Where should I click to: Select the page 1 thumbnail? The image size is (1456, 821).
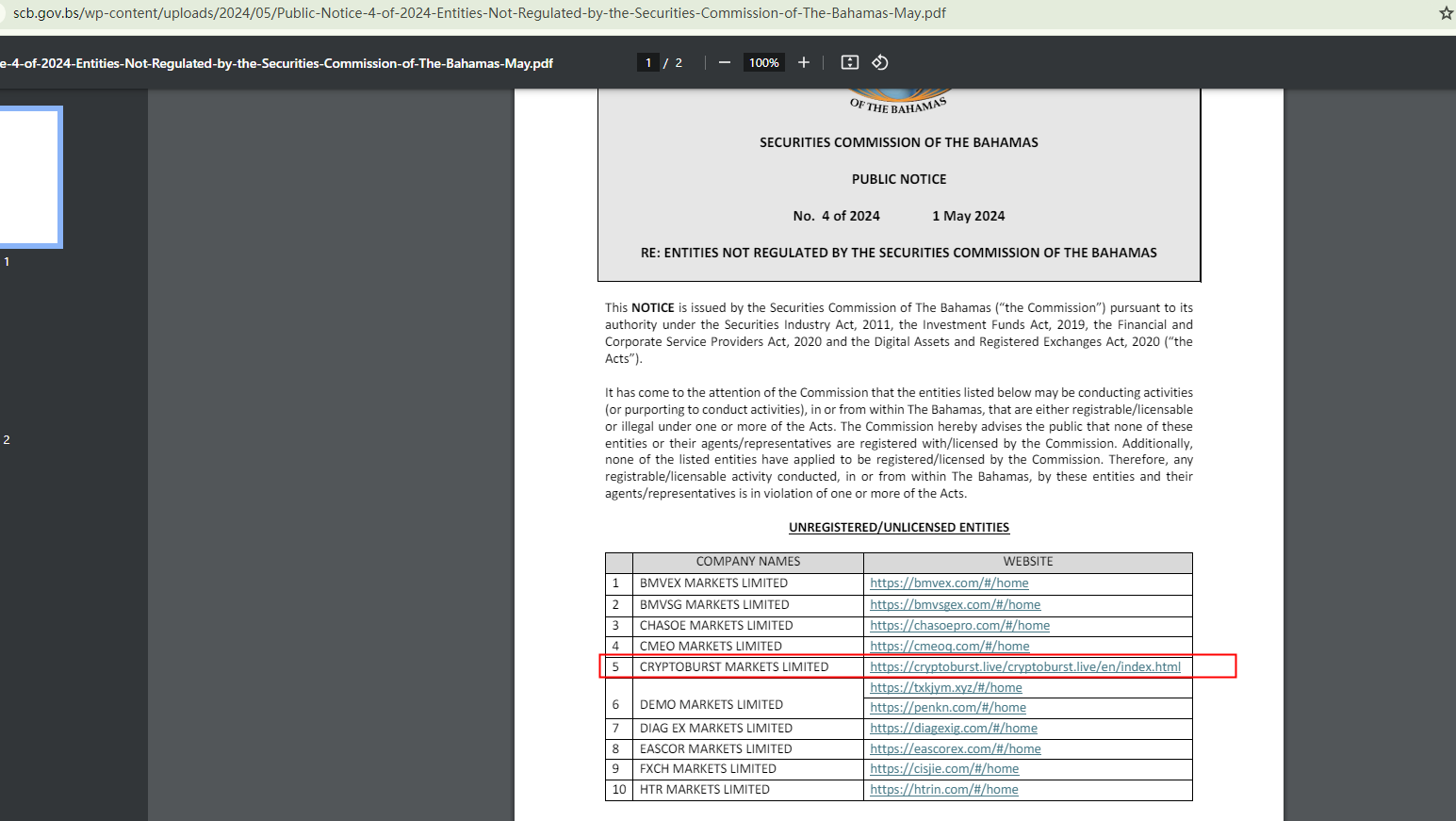30,177
